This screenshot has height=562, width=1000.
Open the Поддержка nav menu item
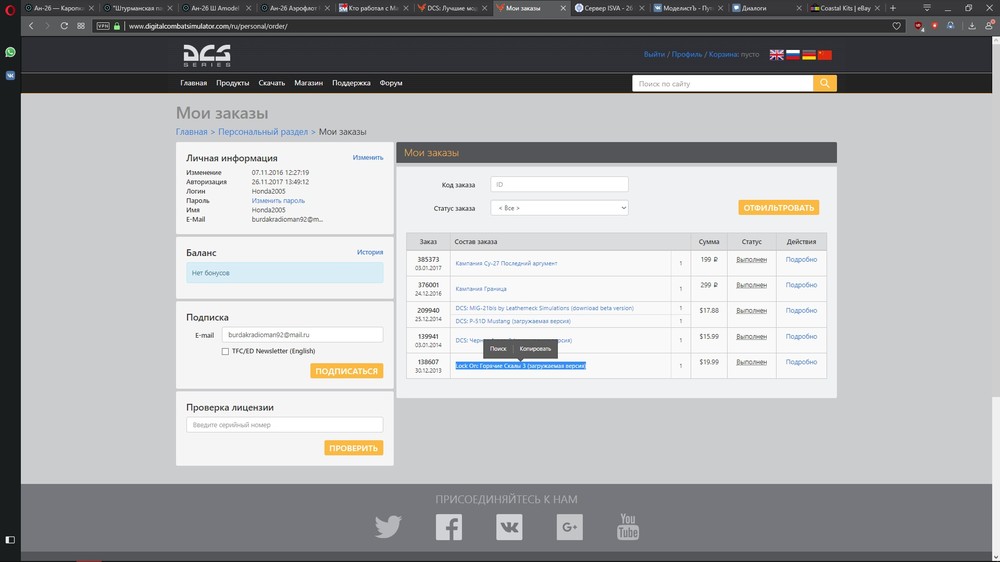(x=351, y=83)
